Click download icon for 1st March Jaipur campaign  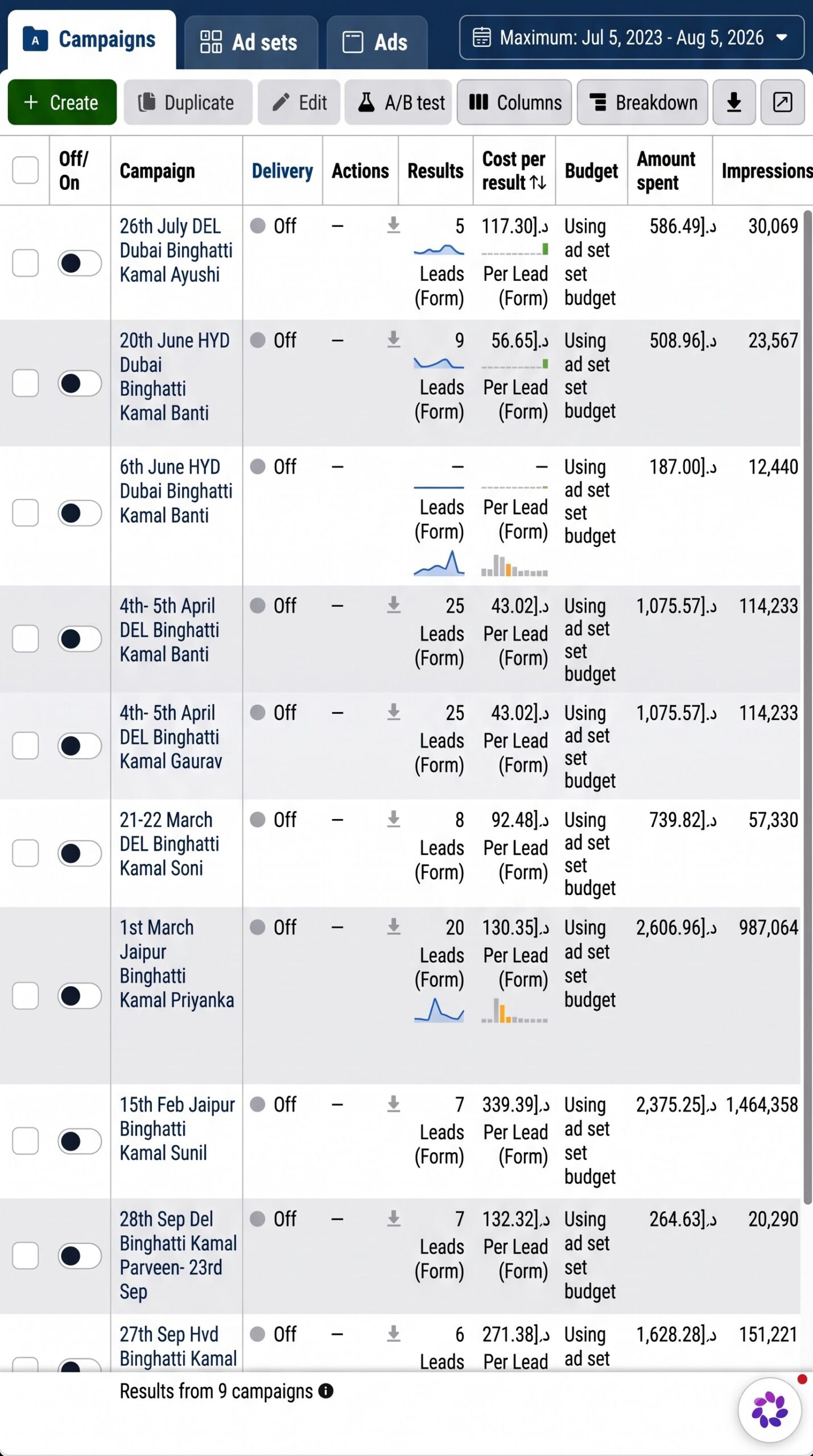393,926
